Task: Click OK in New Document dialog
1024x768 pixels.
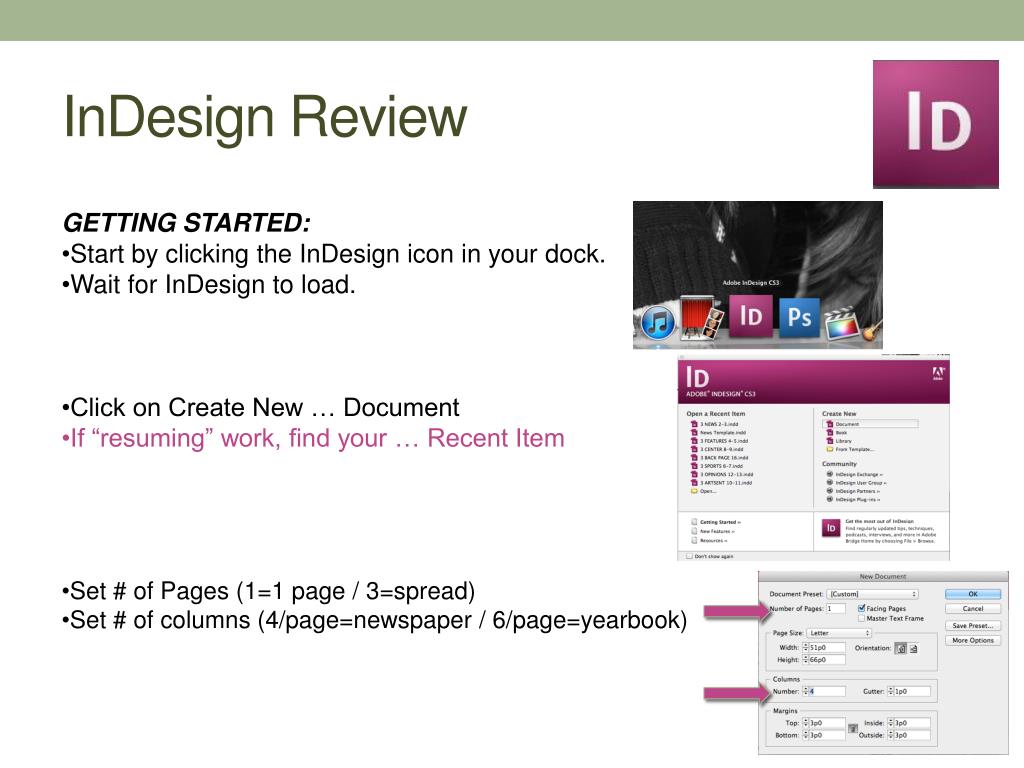Action: click(973, 594)
